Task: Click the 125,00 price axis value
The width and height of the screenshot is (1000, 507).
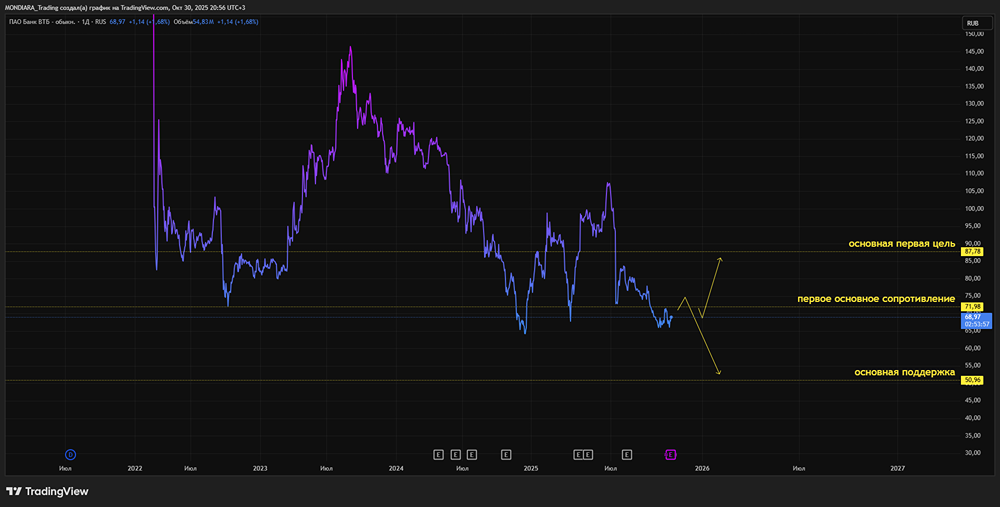Action: coord(973,121)
